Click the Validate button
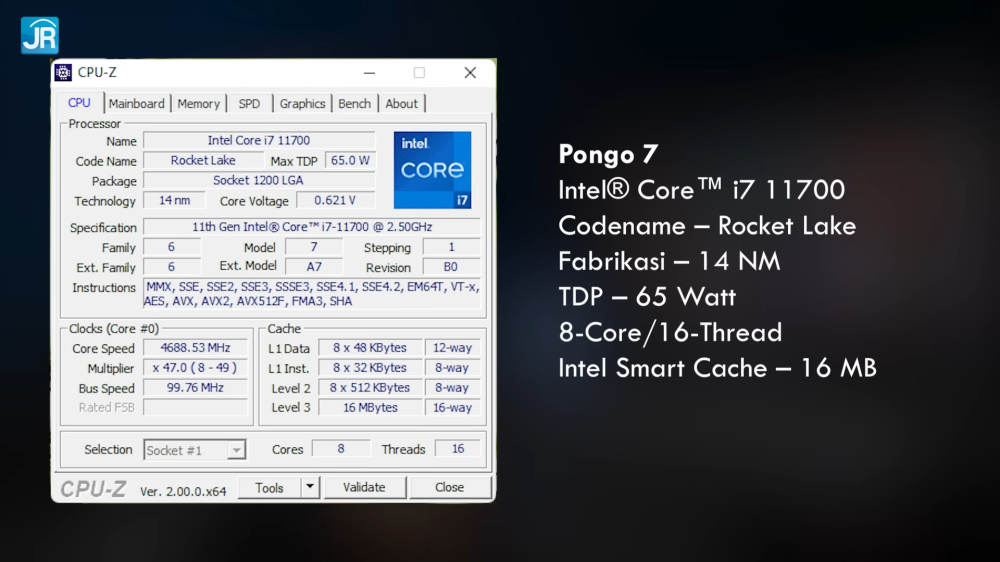Screen dimensions: 1000x562 tap(364, 487)
